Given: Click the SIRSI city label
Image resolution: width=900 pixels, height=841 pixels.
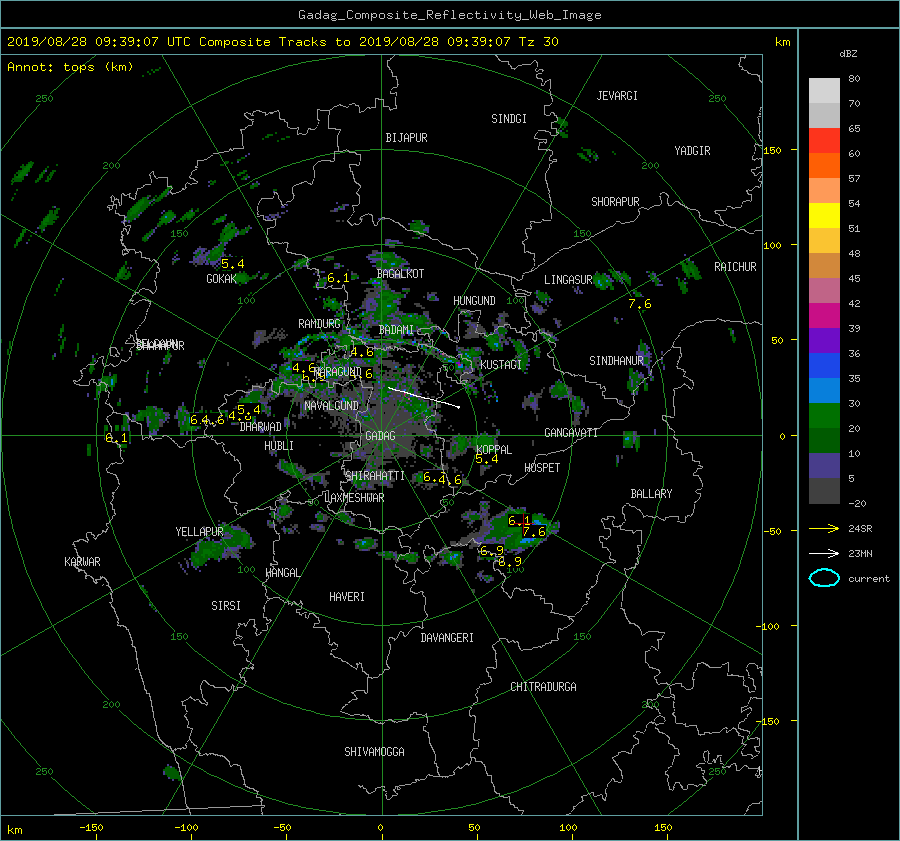Looking at the screenshot, I should point(226,606).
